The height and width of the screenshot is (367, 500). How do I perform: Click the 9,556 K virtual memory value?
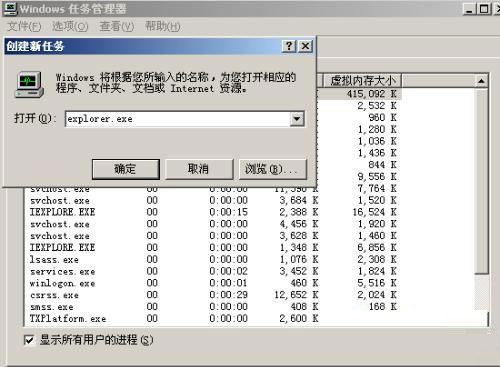(377, 177)
